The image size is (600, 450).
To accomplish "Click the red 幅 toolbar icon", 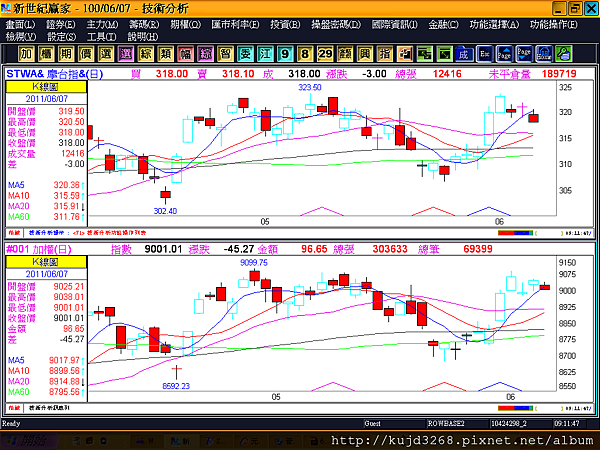I will pos(185,54).
